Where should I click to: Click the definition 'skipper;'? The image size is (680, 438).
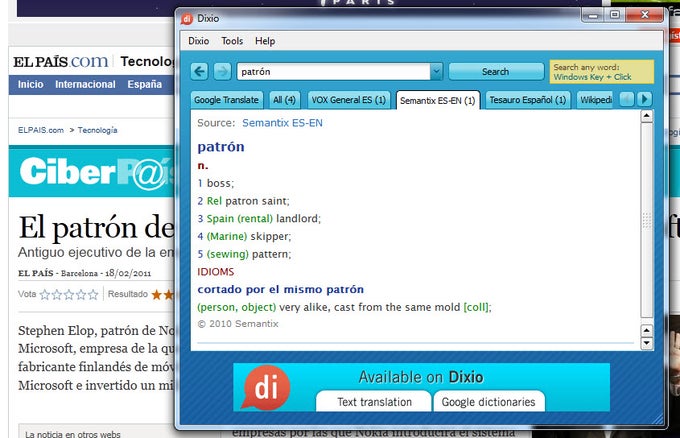[271, 237]
